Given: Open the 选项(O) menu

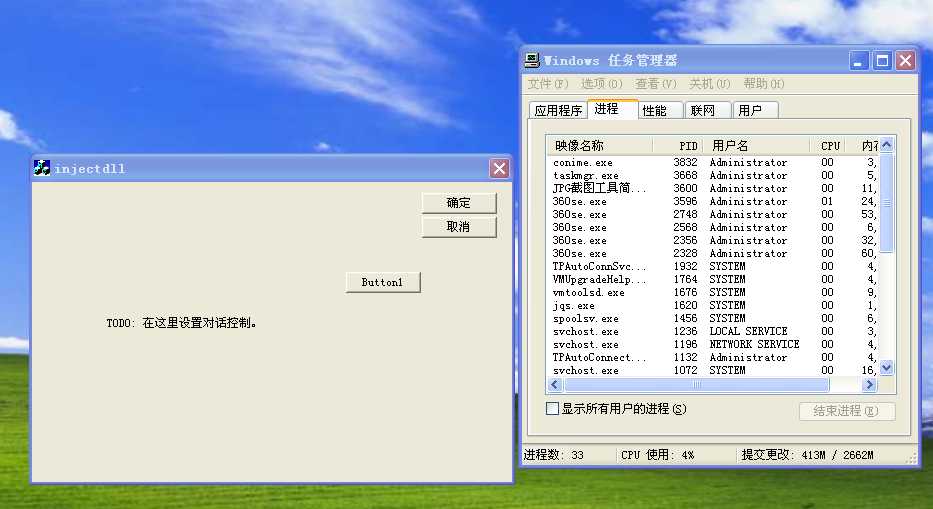Looking at the screenshot, I should tap(602, 84).
